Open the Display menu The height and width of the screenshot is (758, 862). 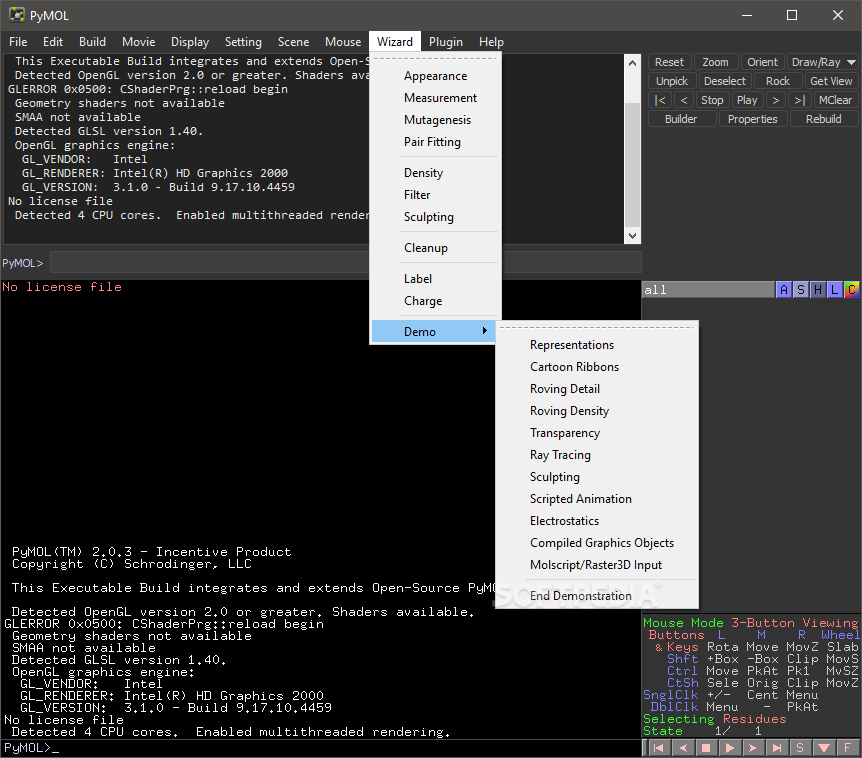point(190,42)
